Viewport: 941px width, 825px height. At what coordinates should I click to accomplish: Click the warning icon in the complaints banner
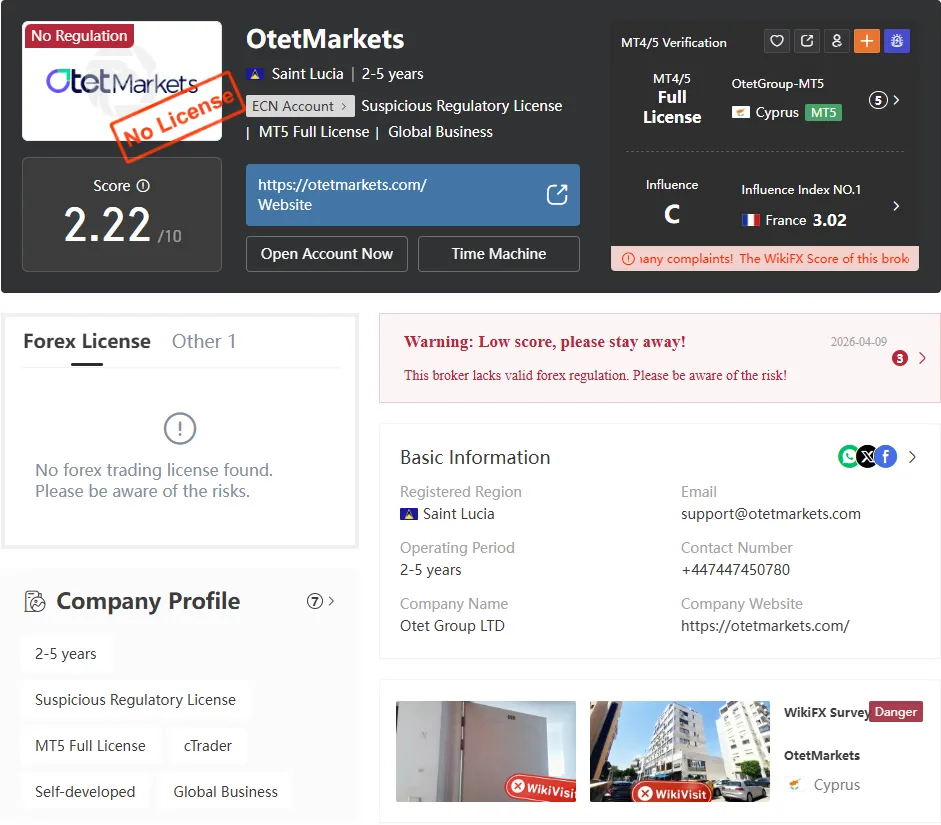(x=628, y=259)
